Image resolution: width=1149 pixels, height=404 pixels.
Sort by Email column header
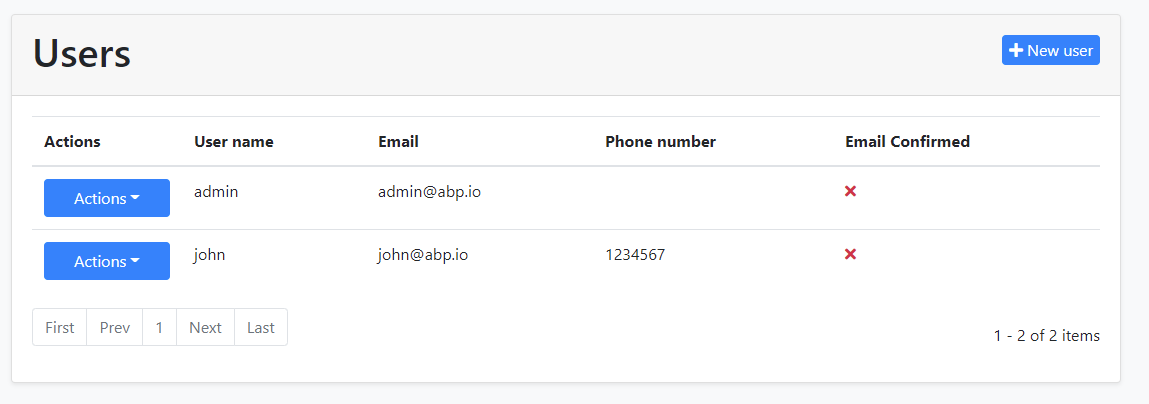click(398, 142)
